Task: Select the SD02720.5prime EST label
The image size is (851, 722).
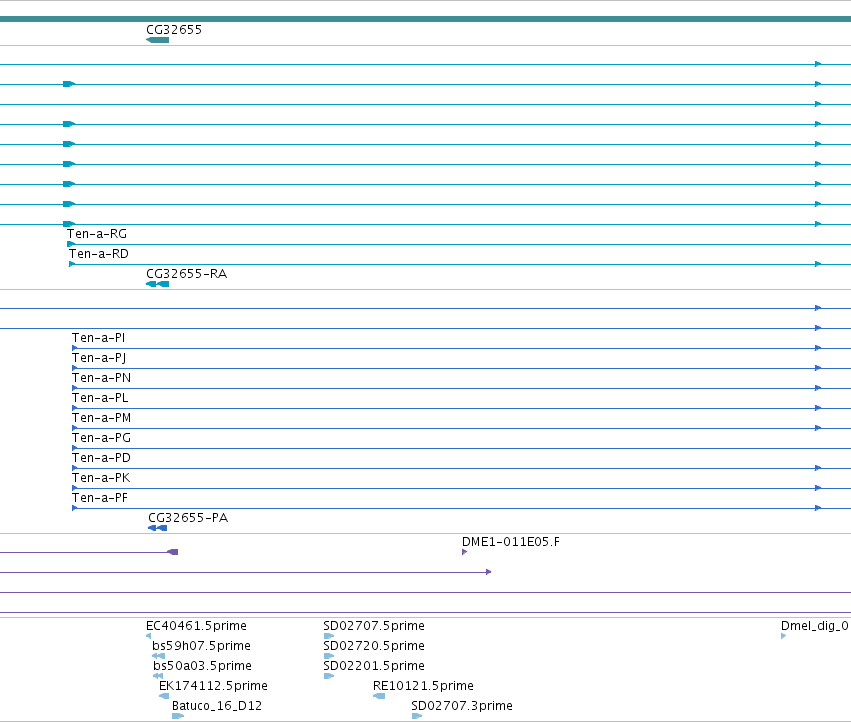Action: (x=373, y=647)
